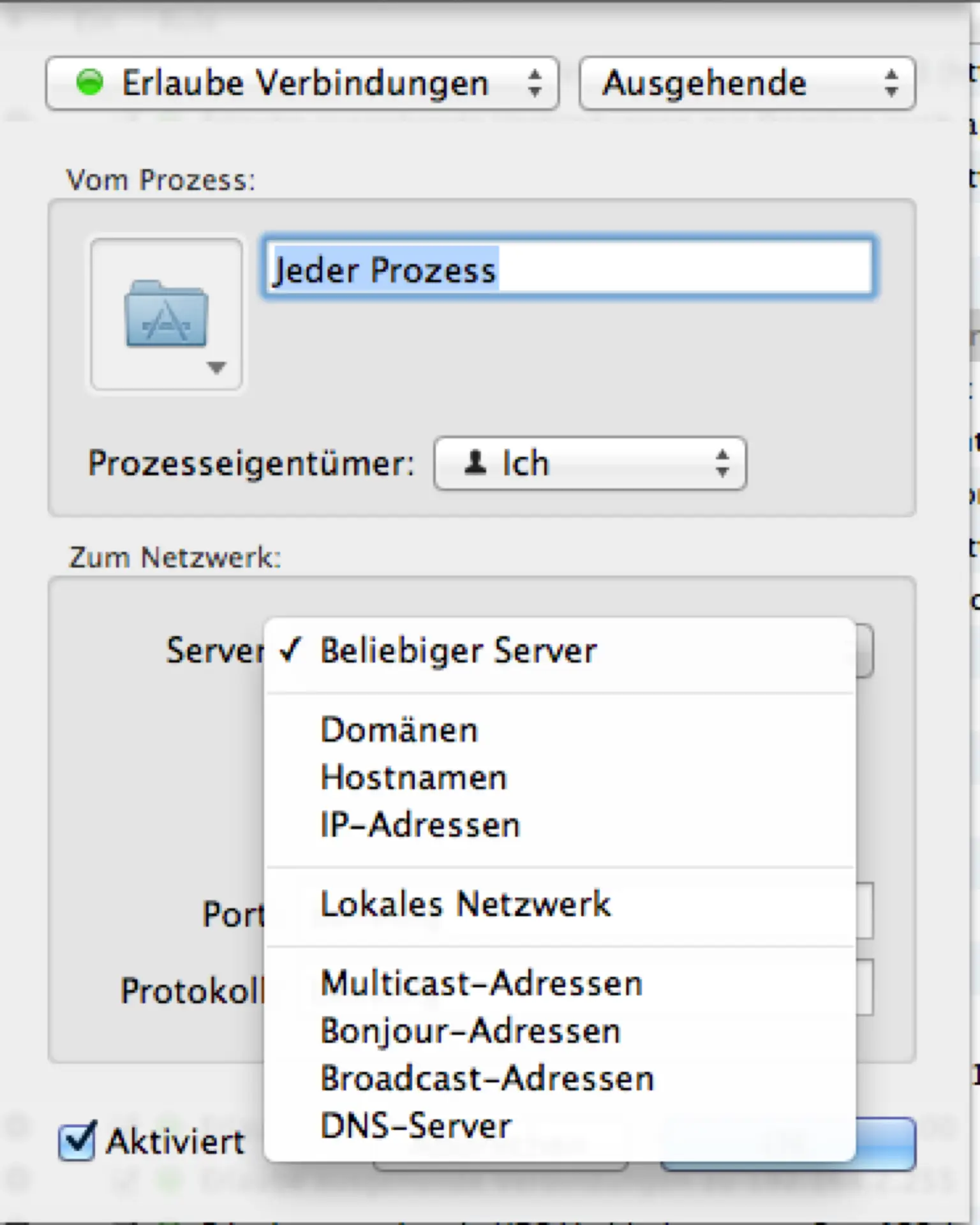The width and height of the screenshot is (980, 1225).
Task: Choose Bonjour-Adressen from the list
Action: [x=470, y=1031]
